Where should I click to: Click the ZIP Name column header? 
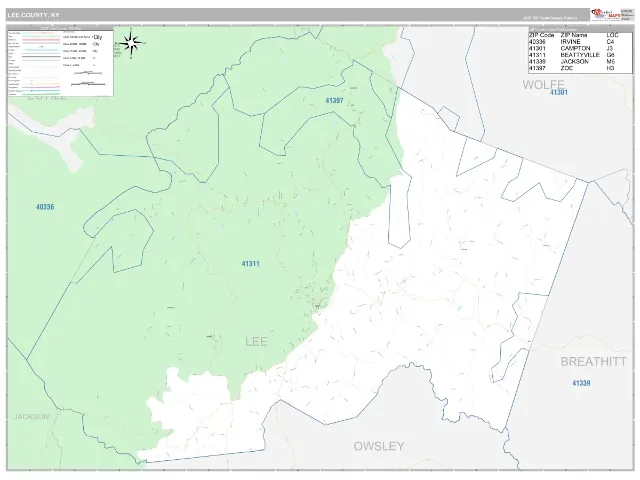point(573,36)
